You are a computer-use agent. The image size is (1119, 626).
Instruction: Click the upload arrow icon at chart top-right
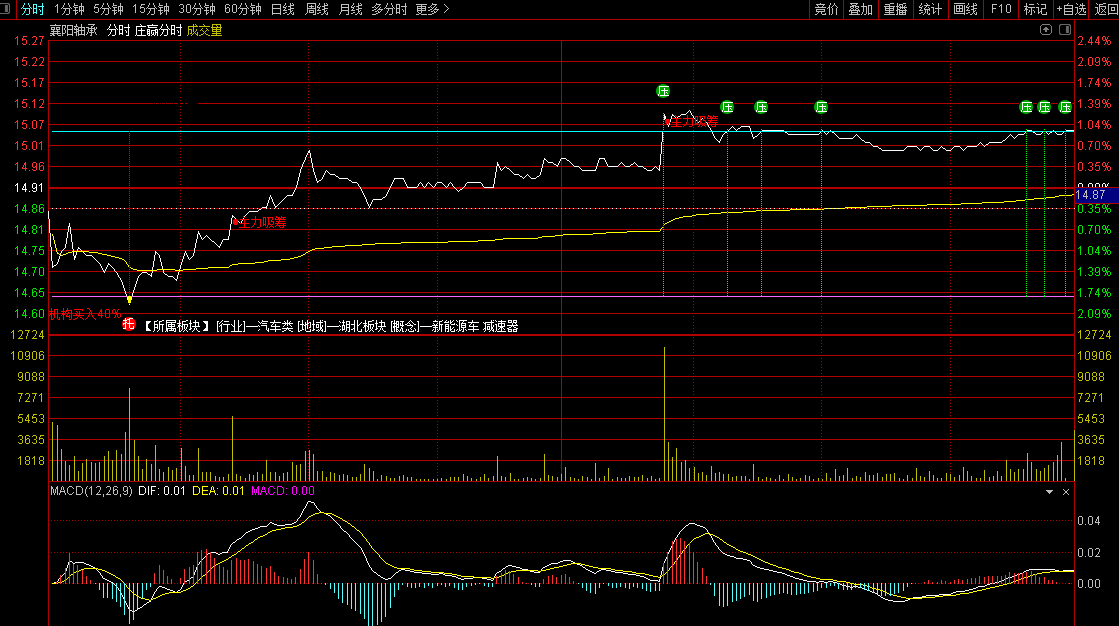point(1046,30)
